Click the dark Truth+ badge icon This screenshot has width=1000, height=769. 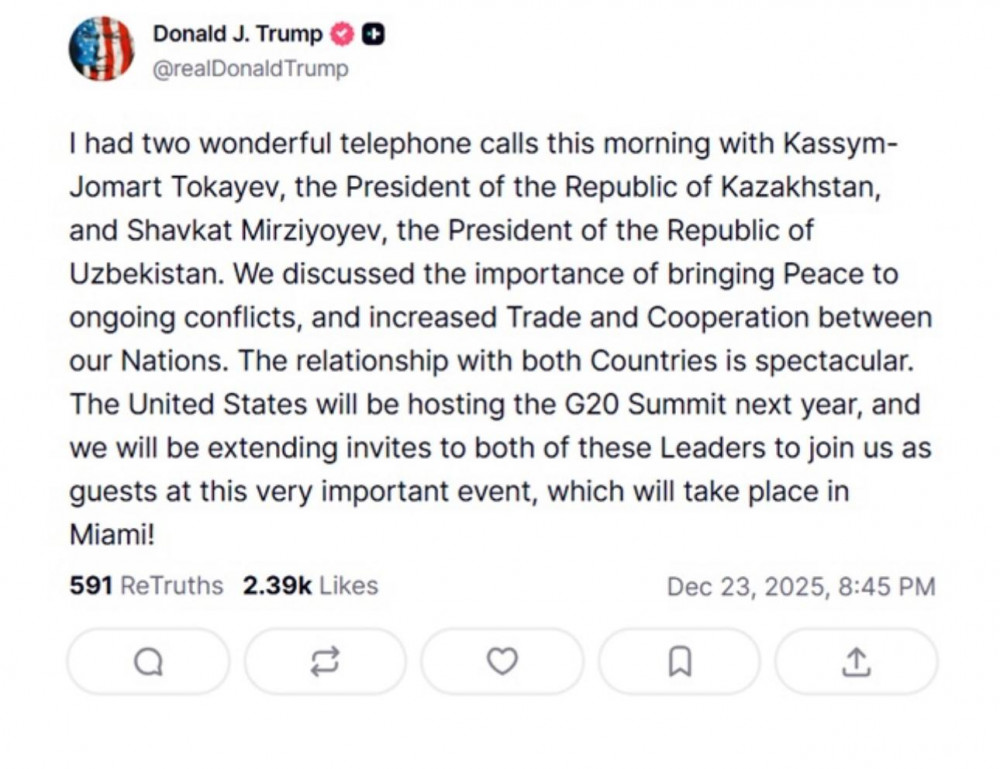[x=372, y=32]
